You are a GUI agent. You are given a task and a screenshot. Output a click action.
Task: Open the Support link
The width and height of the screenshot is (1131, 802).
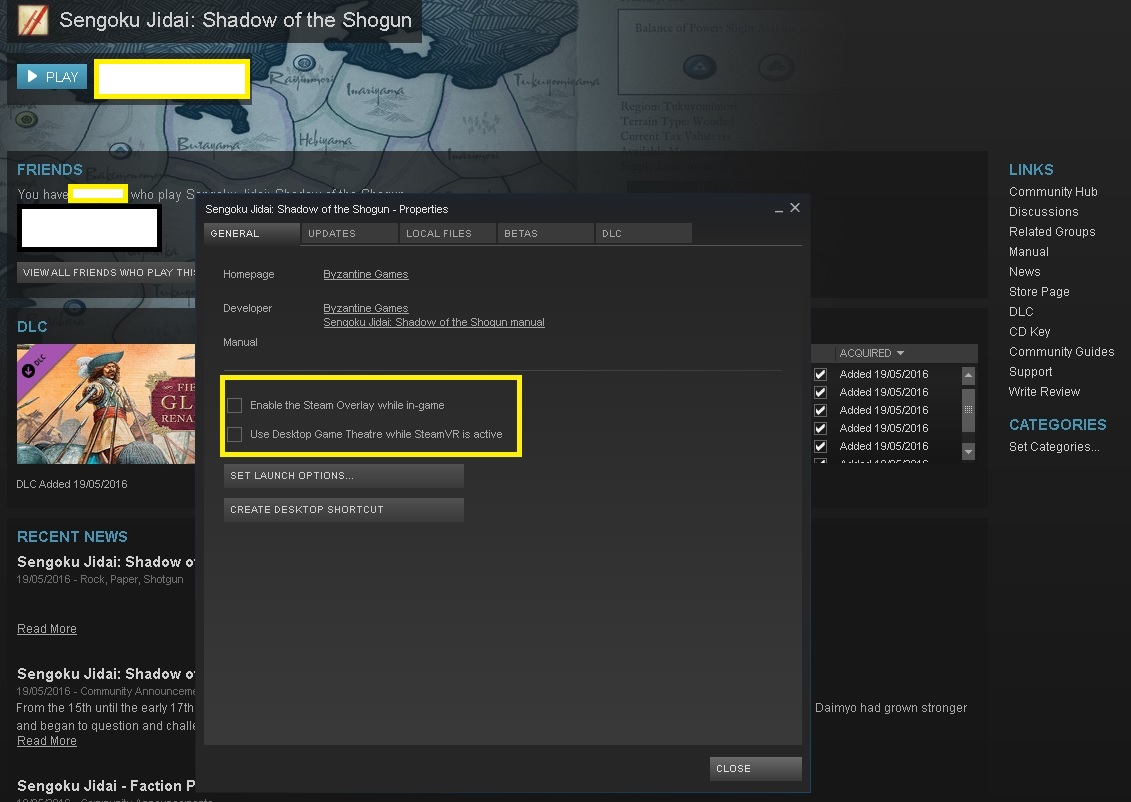coord(1031,372)
